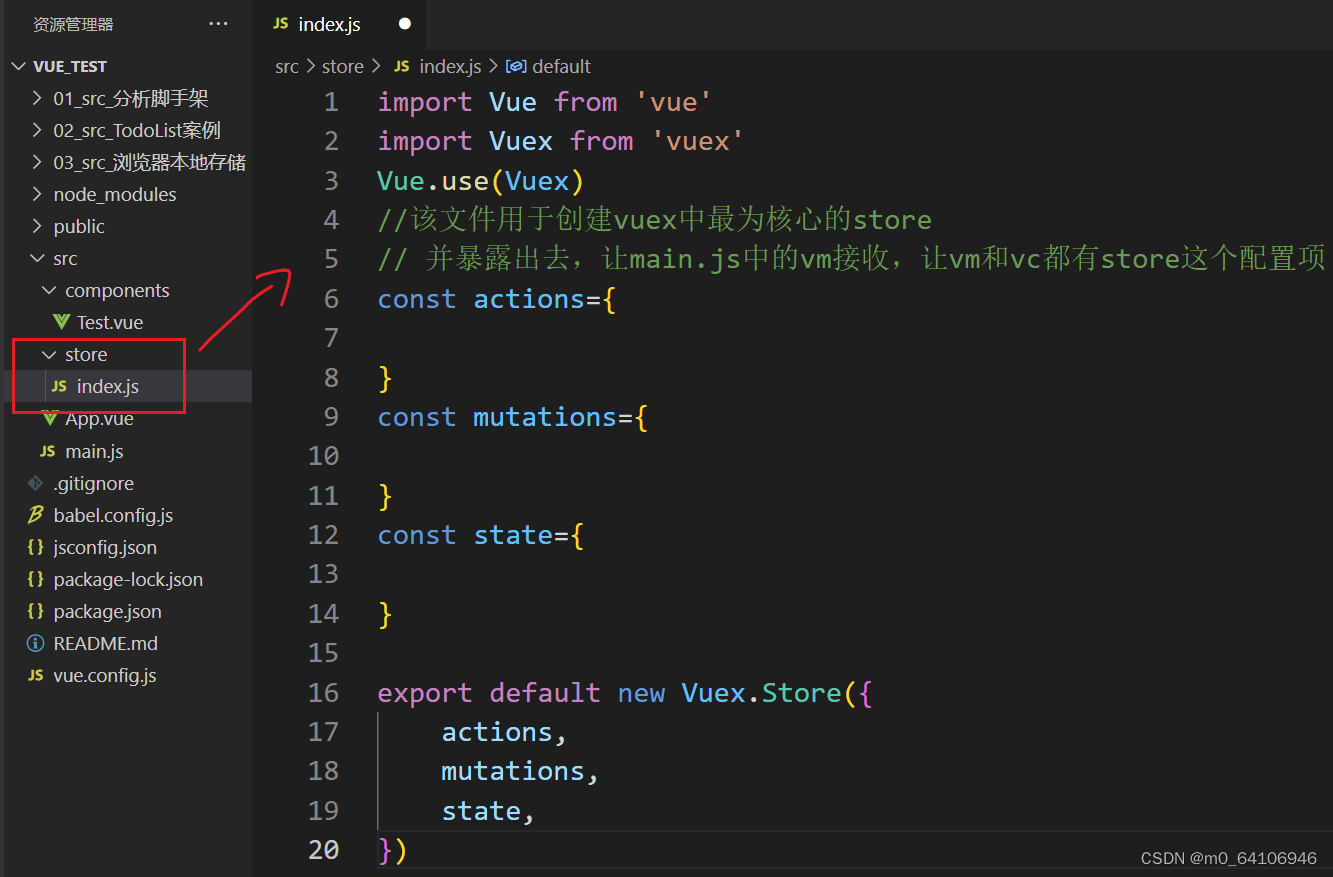Click the unsaved changes dot on index.js tab
This screenshot has width=1333, height=877.
tap(404, 23)
